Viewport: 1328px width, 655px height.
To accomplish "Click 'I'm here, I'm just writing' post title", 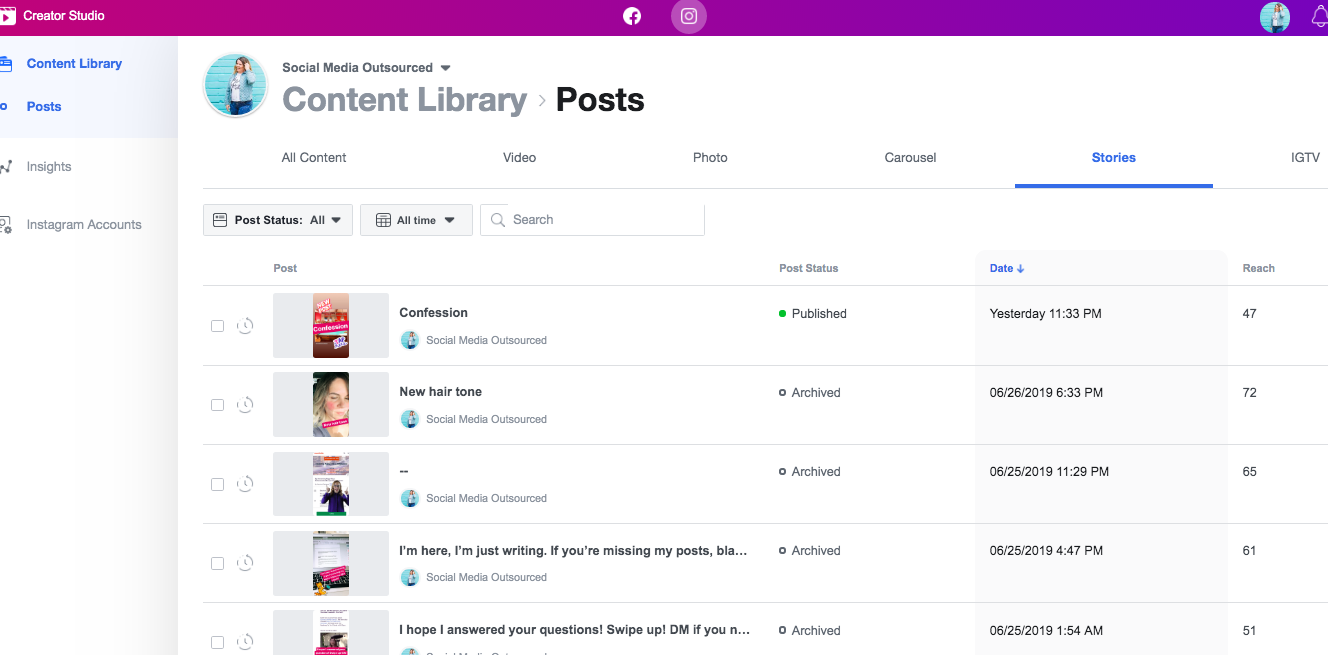I will coord(573,551).
